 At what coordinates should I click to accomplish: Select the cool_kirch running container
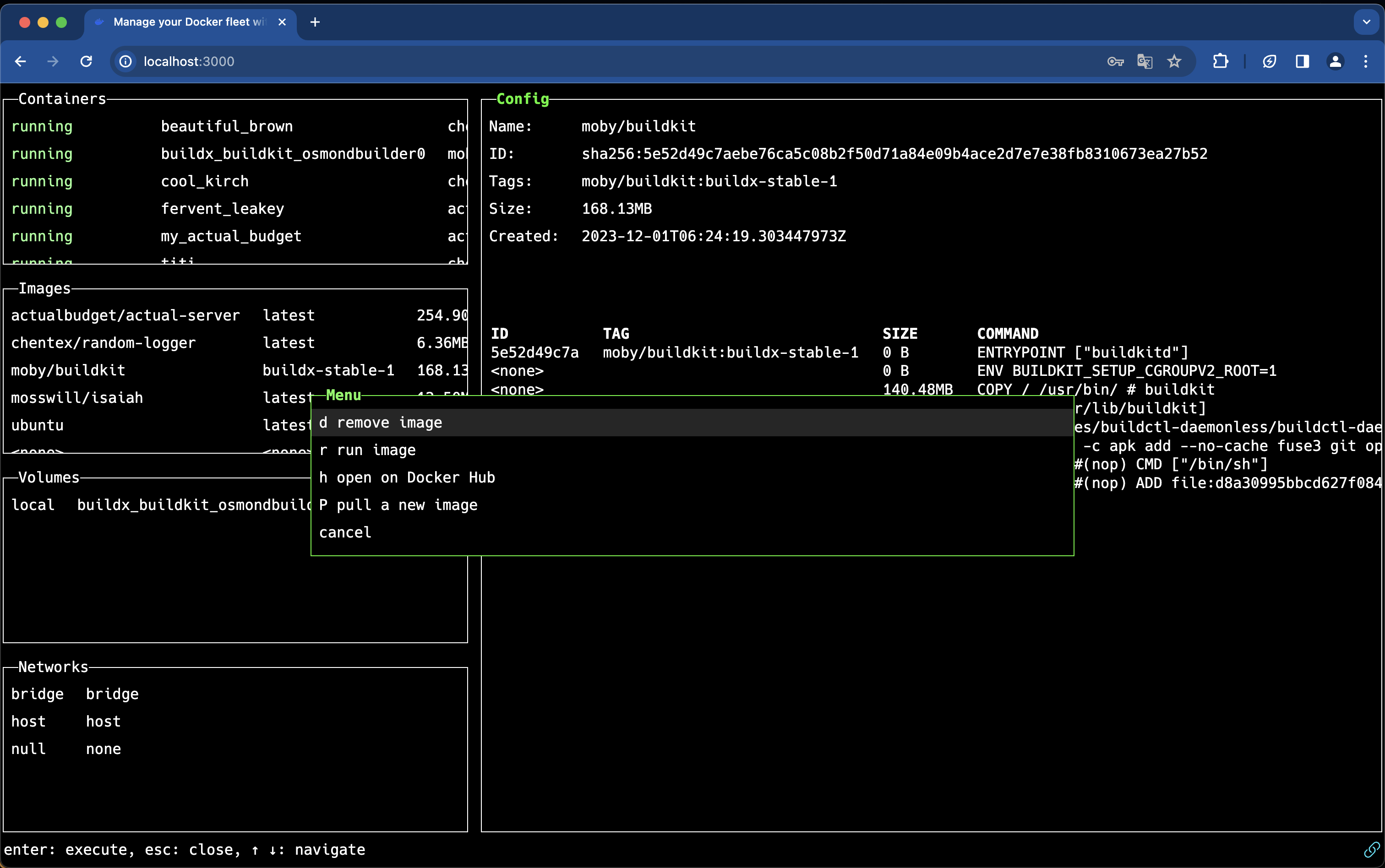[204, 181]
